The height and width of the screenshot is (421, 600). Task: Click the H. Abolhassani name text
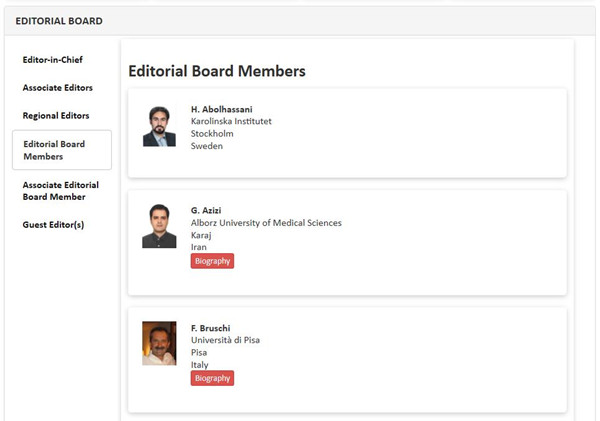pyautogui.click(x=224, y=109)
